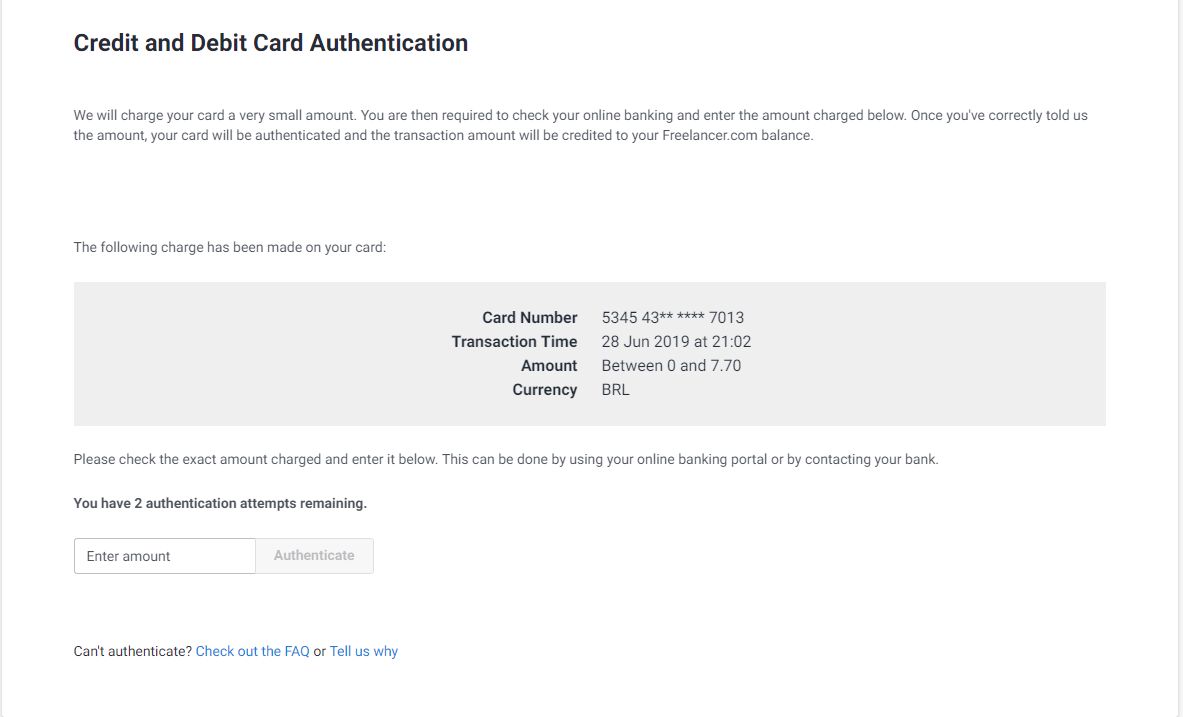Click the Enter amount input field
The width and height of the screenshot is (1183, 717).
pos(165,556)
